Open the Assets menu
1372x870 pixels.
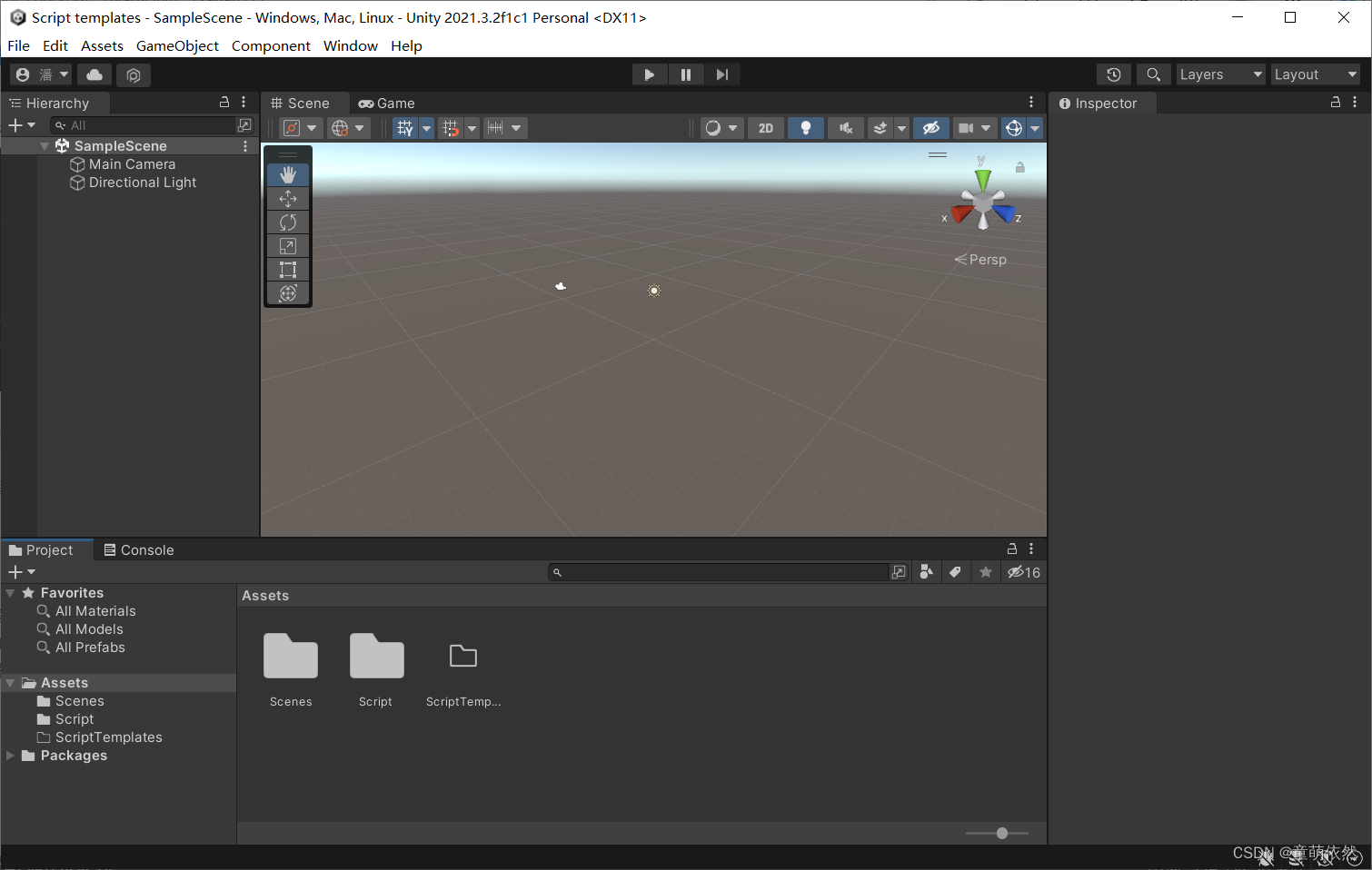102,45
